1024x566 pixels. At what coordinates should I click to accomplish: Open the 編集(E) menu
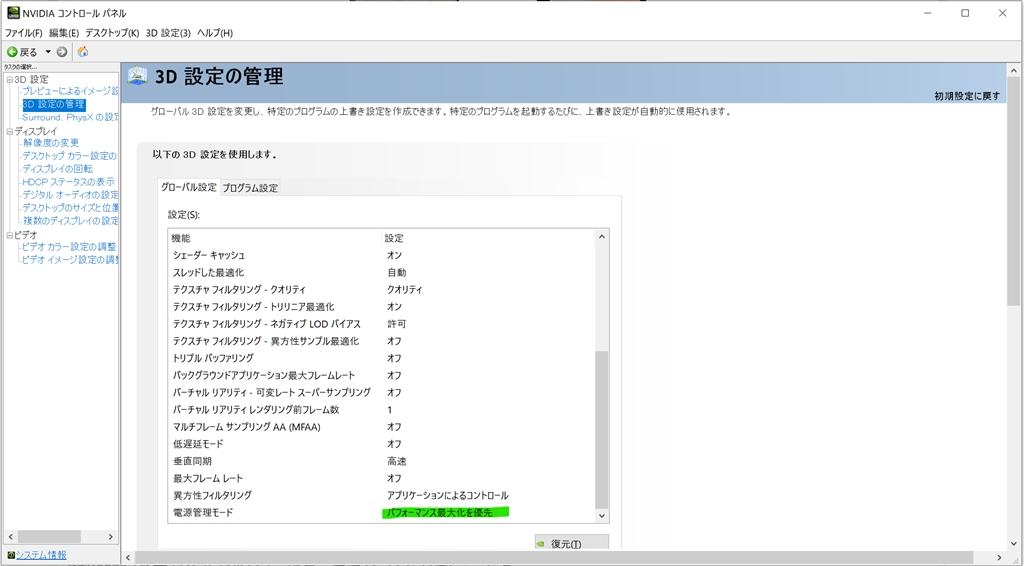click(x=64, y=33)
